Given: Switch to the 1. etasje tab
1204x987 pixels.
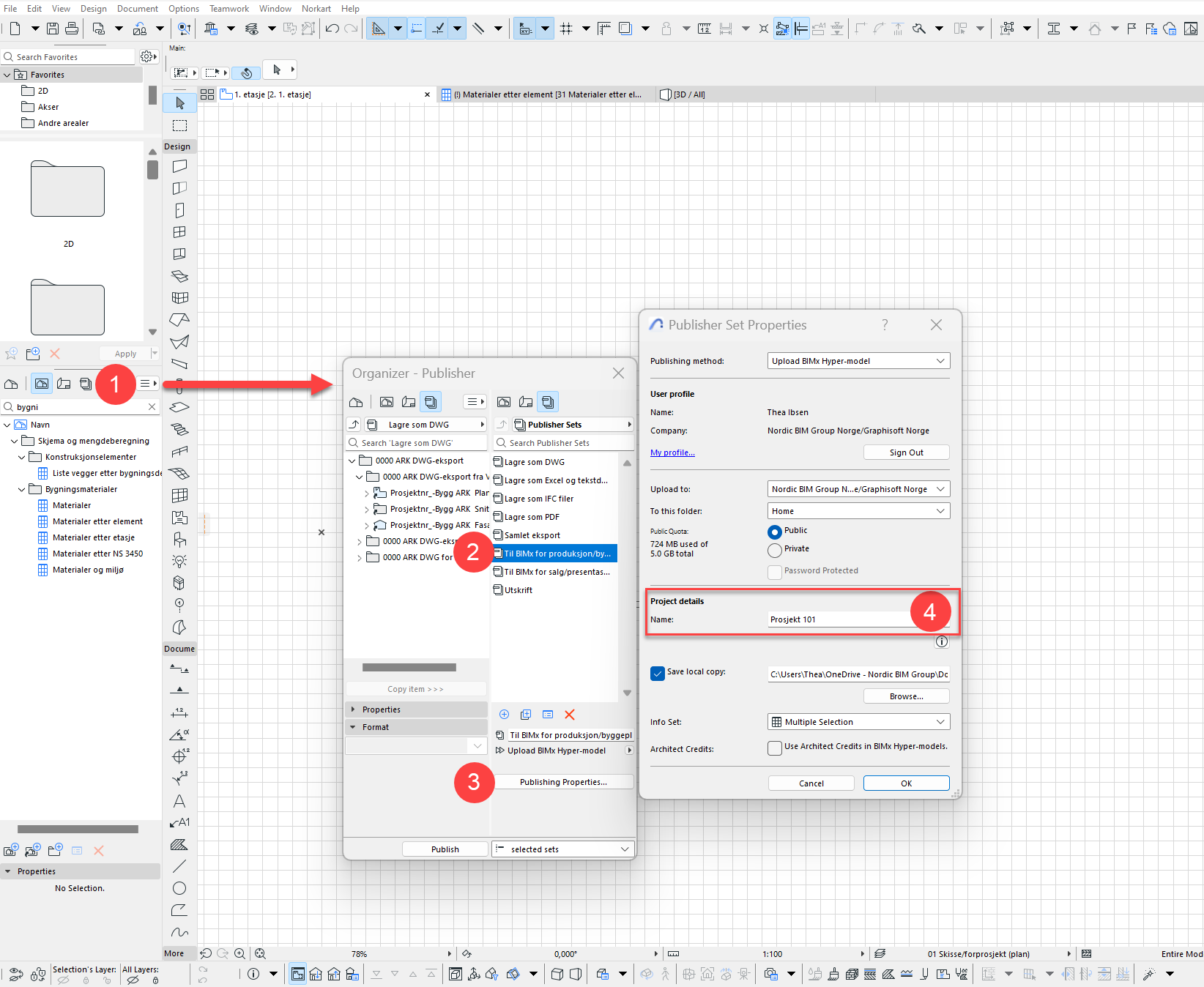Looking at the screenshot, I should click(x=326, y=94).
